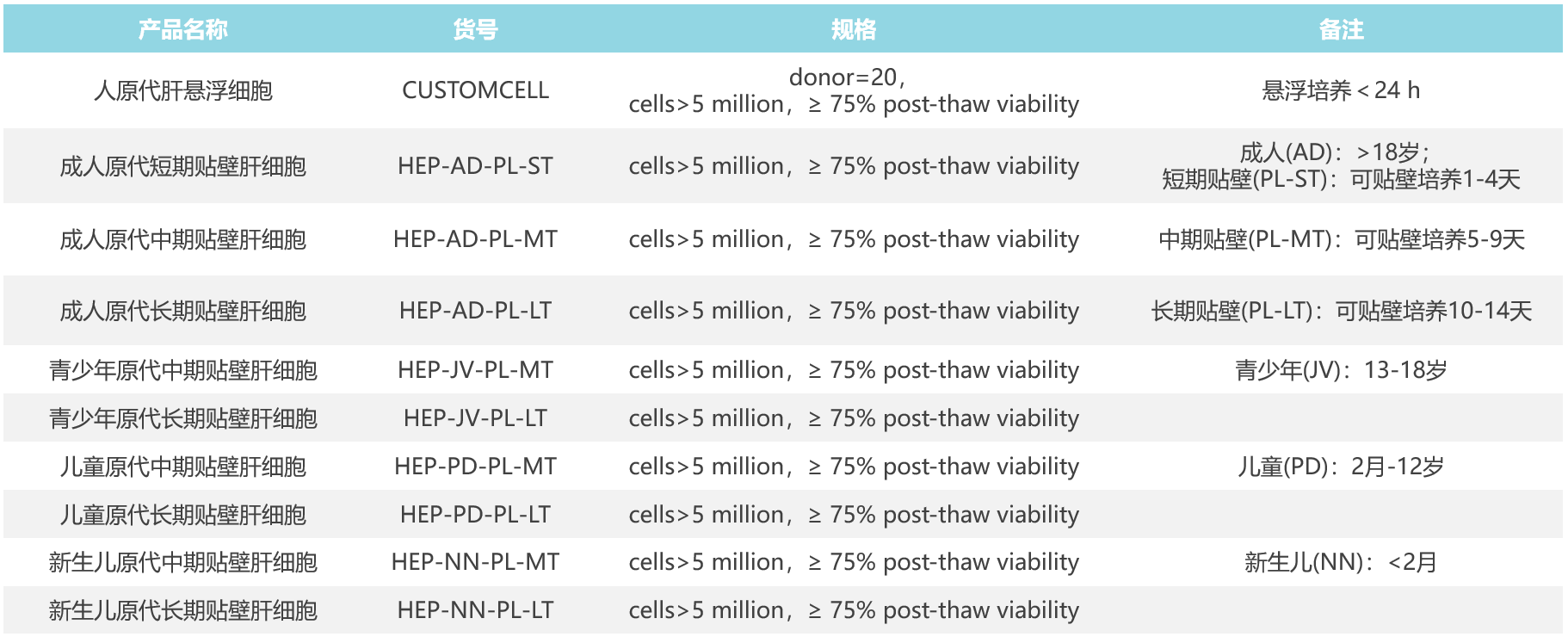Click the 儿童(PD): 2月-12岁 note
Viewport: 1568px width, 637px height.
pos(1341,467)
